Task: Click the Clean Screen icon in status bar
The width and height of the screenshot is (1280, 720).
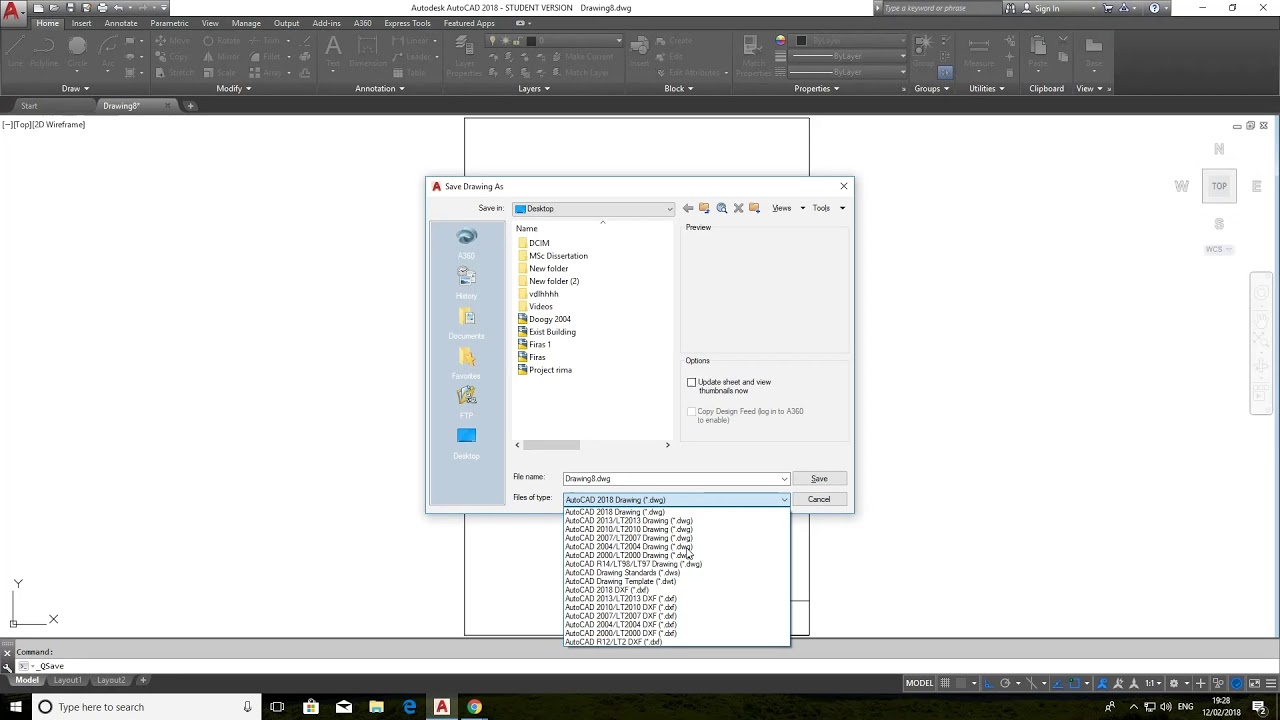Action: pos(1255,683)
